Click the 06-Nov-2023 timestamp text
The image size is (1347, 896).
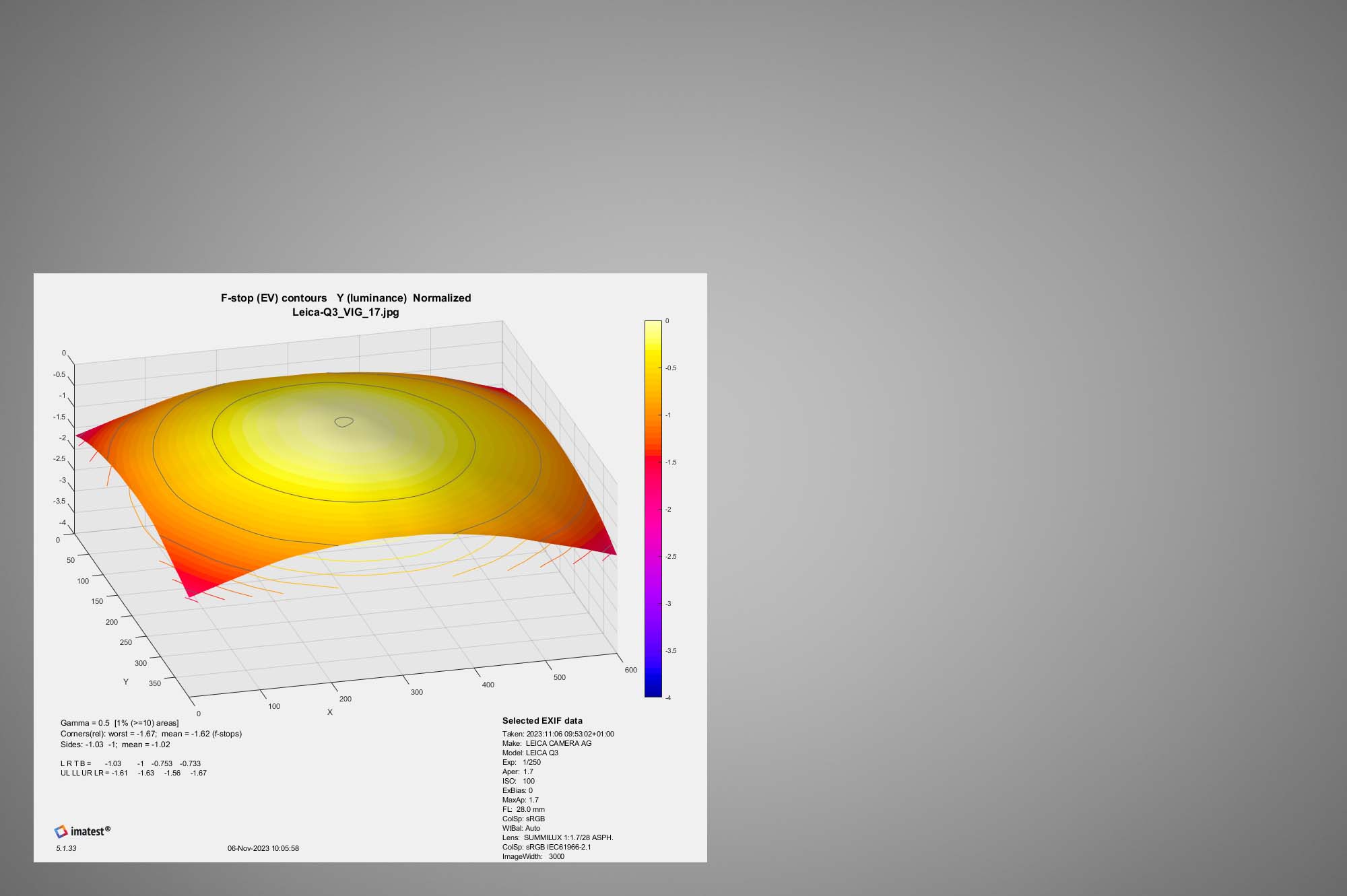click(x=263, y=848)
